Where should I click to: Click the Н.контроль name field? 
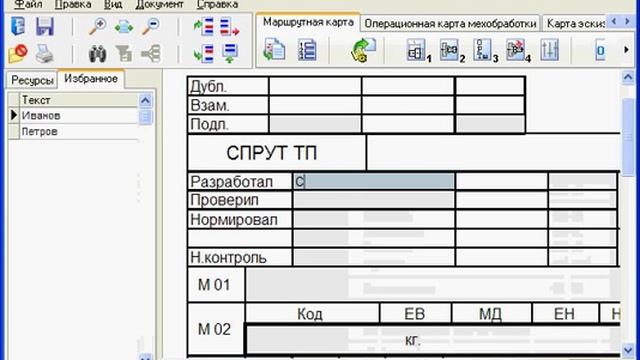pos(373,257)
